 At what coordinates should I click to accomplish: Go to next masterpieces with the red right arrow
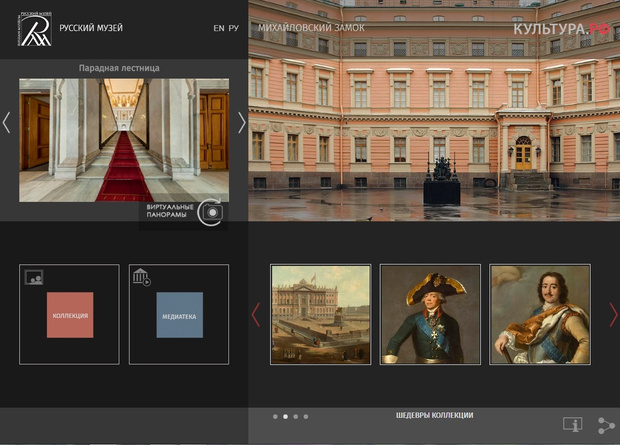pos(613,314)
